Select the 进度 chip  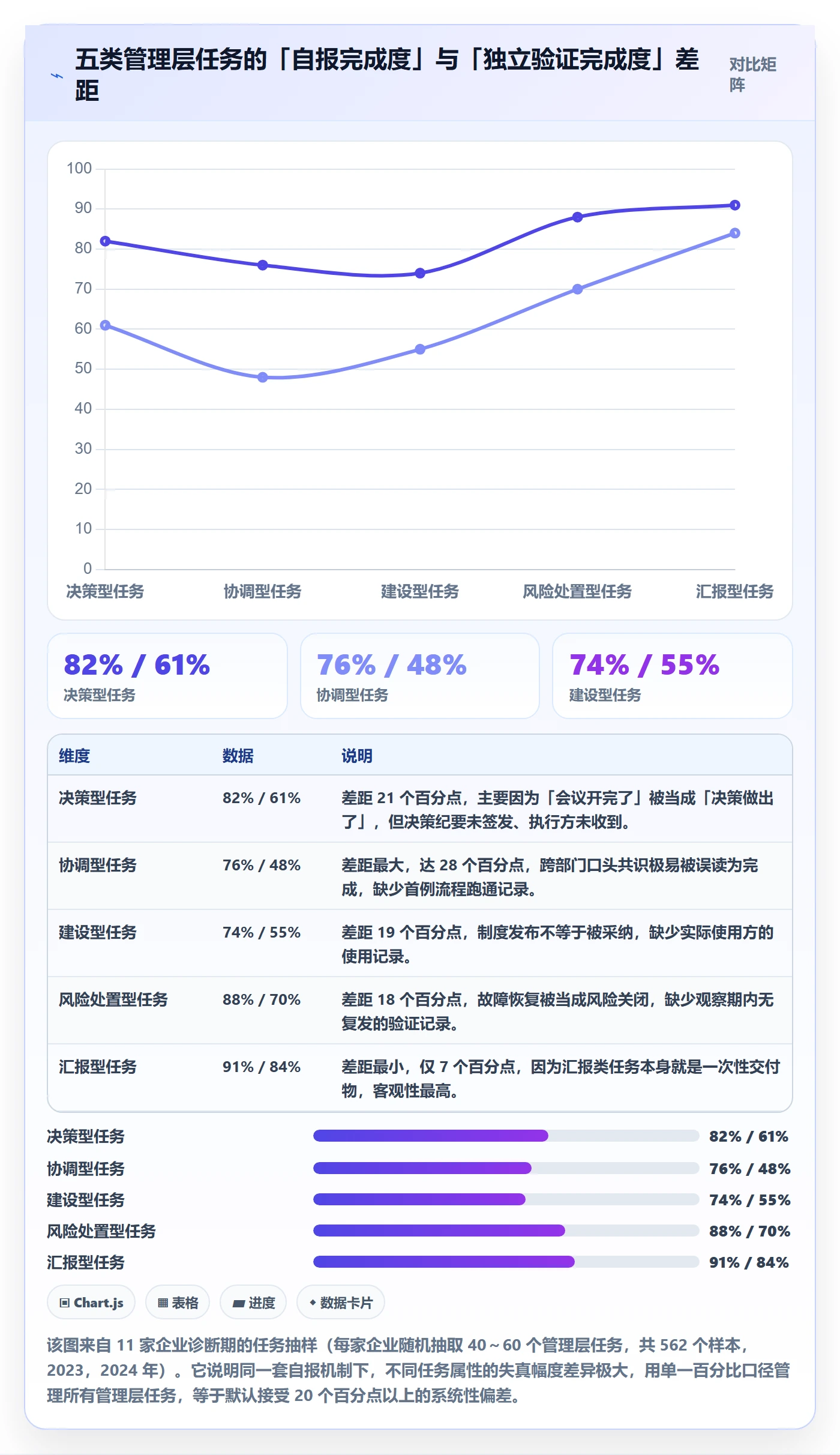coord(253,1303)
